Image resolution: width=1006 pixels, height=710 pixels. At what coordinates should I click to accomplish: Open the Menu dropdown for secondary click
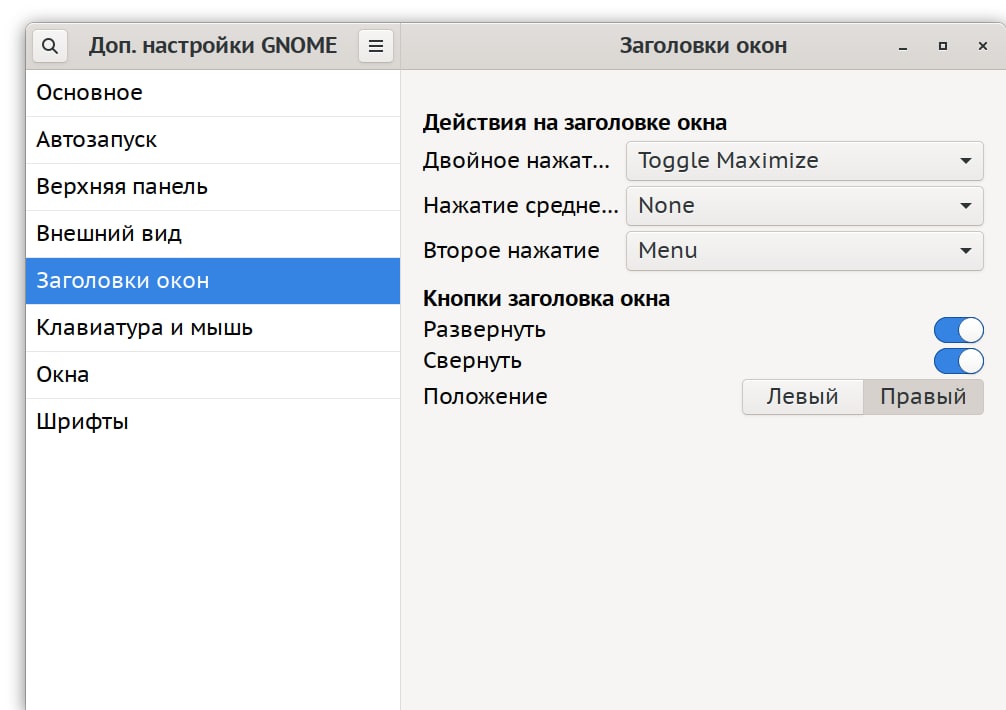(804, 251)
